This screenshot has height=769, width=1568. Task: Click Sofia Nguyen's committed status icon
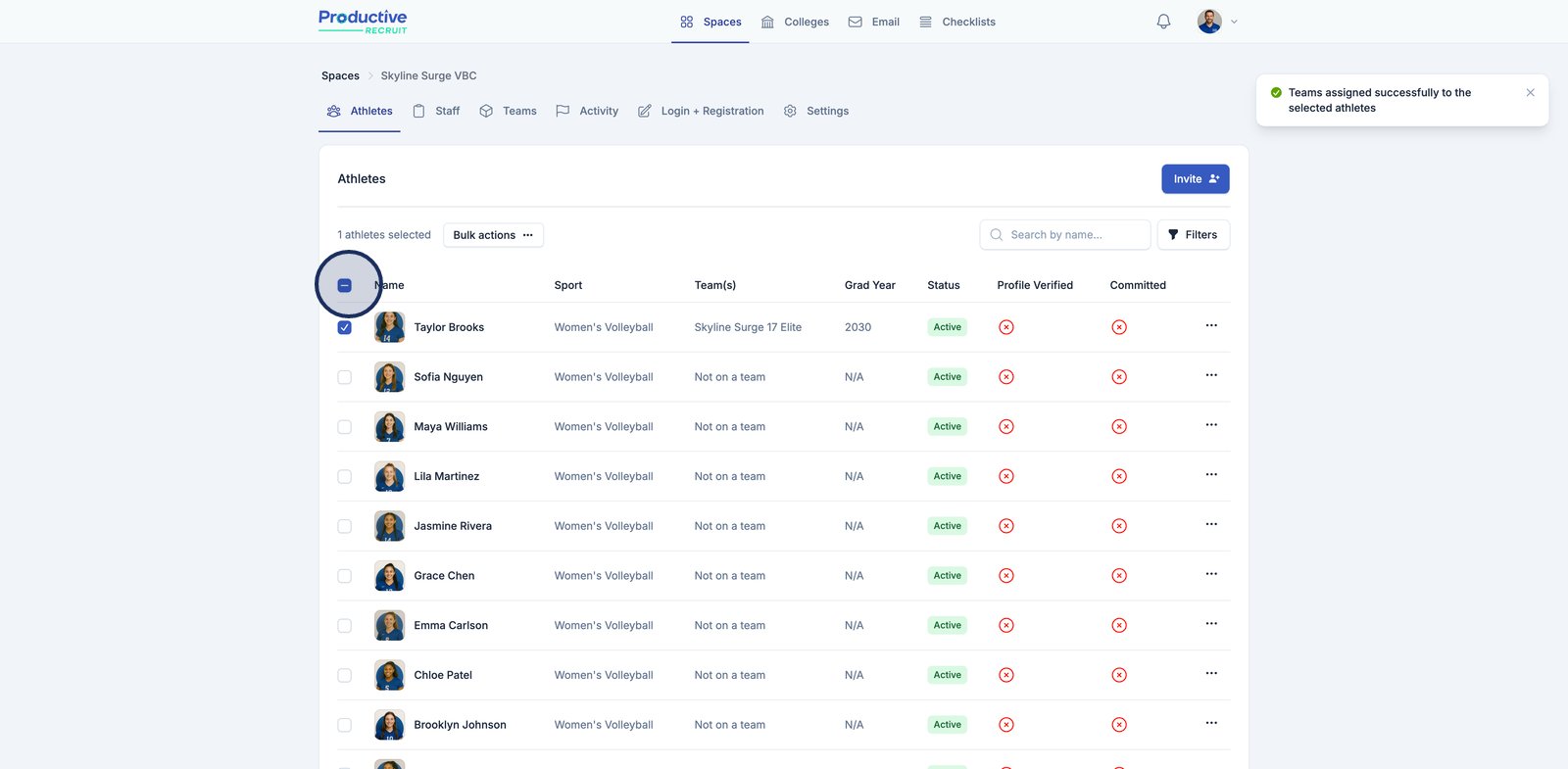(x=1119, y=377)
